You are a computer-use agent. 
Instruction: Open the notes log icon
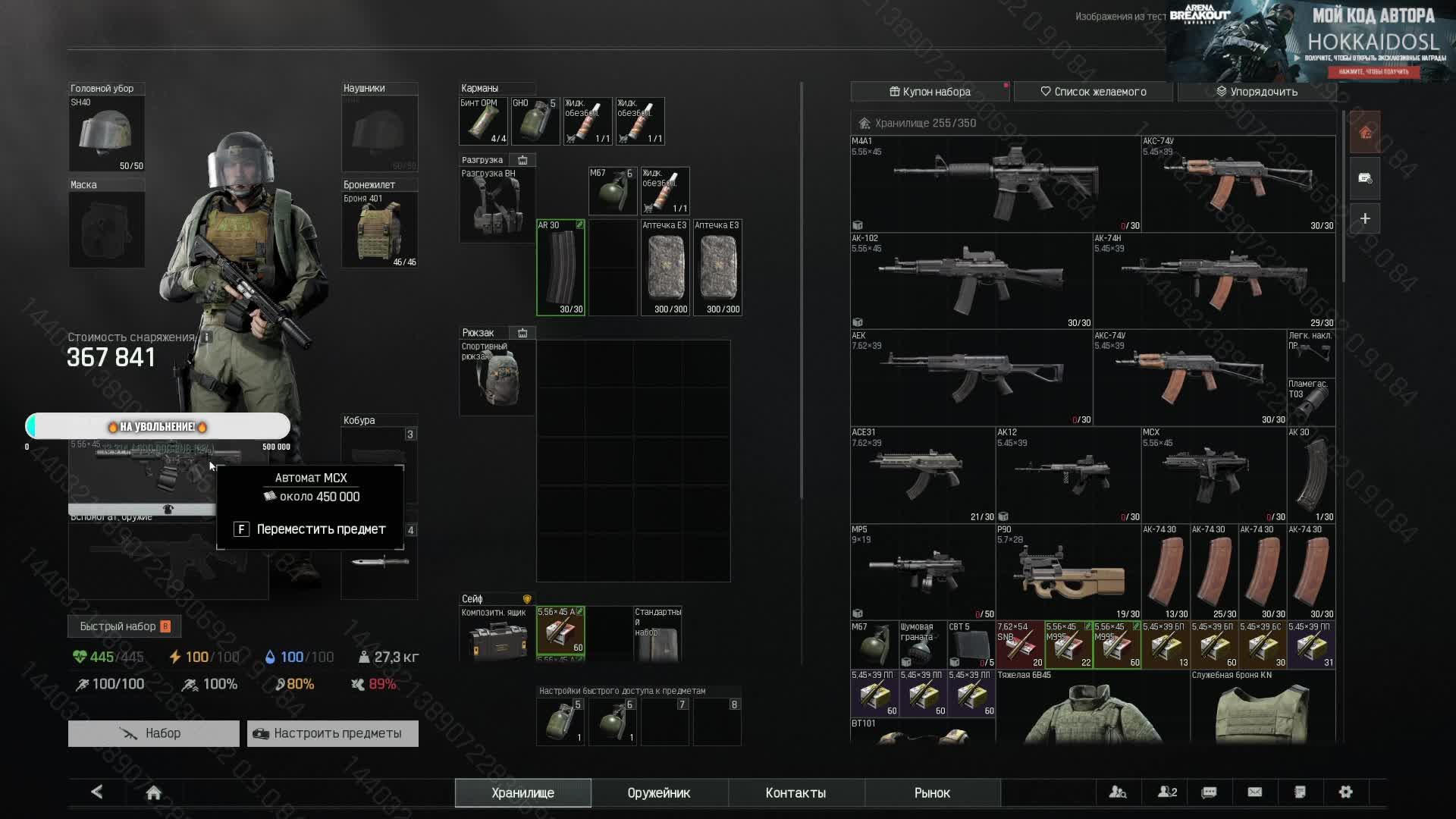pyautogui.click(x=1300, y=792)
